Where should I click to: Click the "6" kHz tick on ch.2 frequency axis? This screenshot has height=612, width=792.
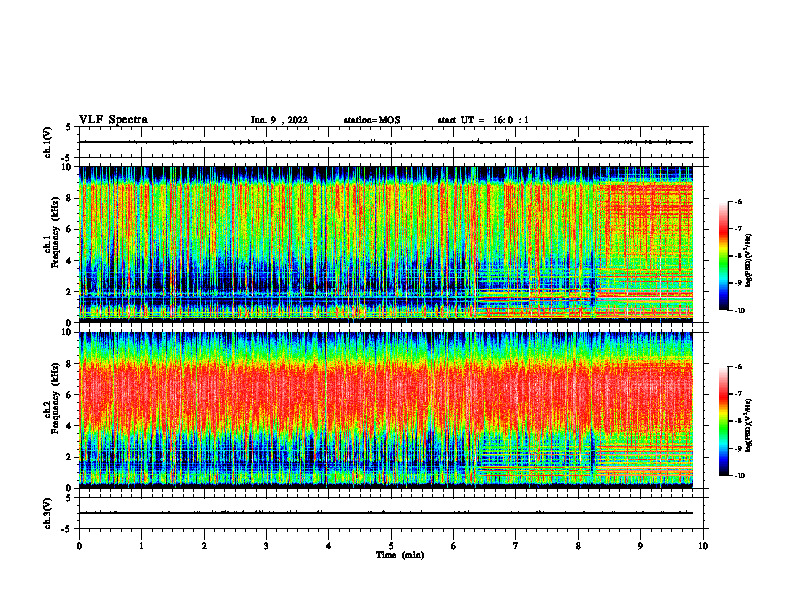(x=71, y=395)
